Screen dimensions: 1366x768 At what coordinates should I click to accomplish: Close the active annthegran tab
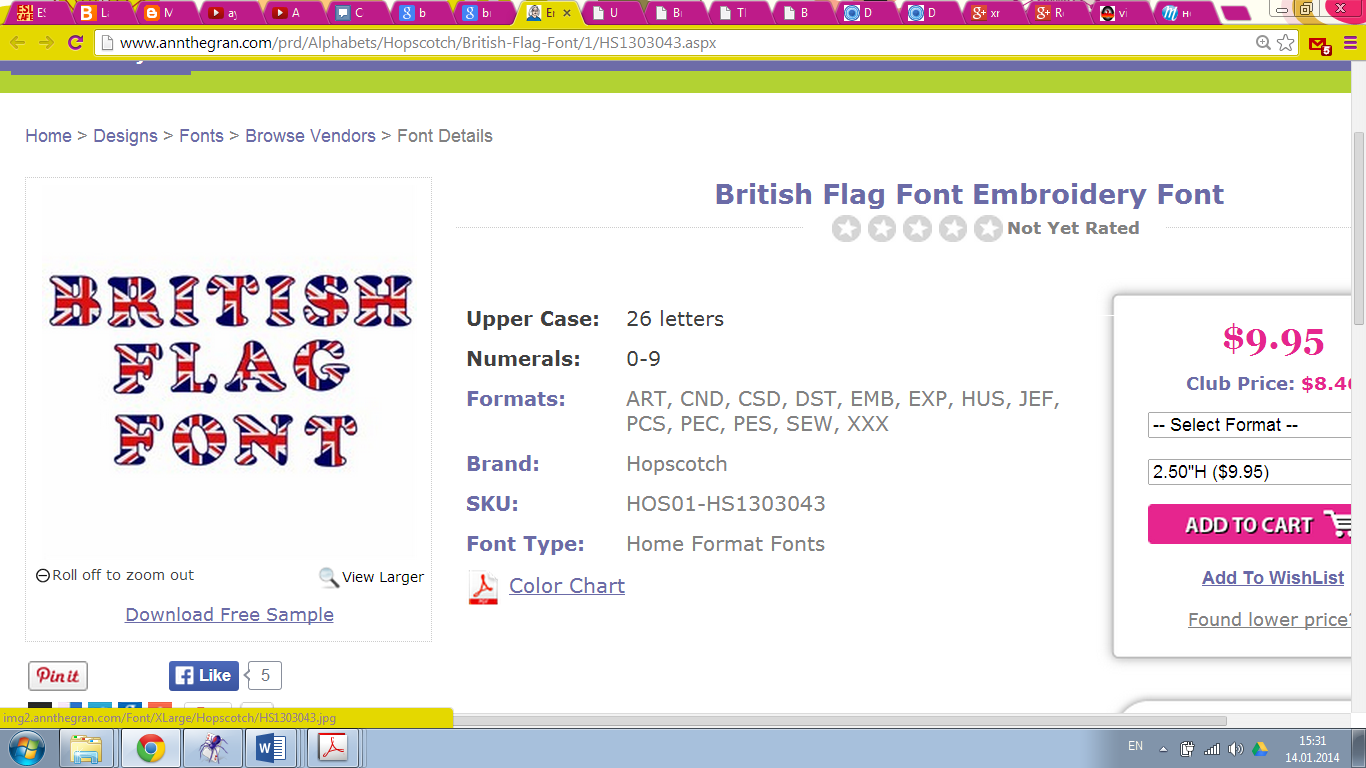tap(567, 13)
